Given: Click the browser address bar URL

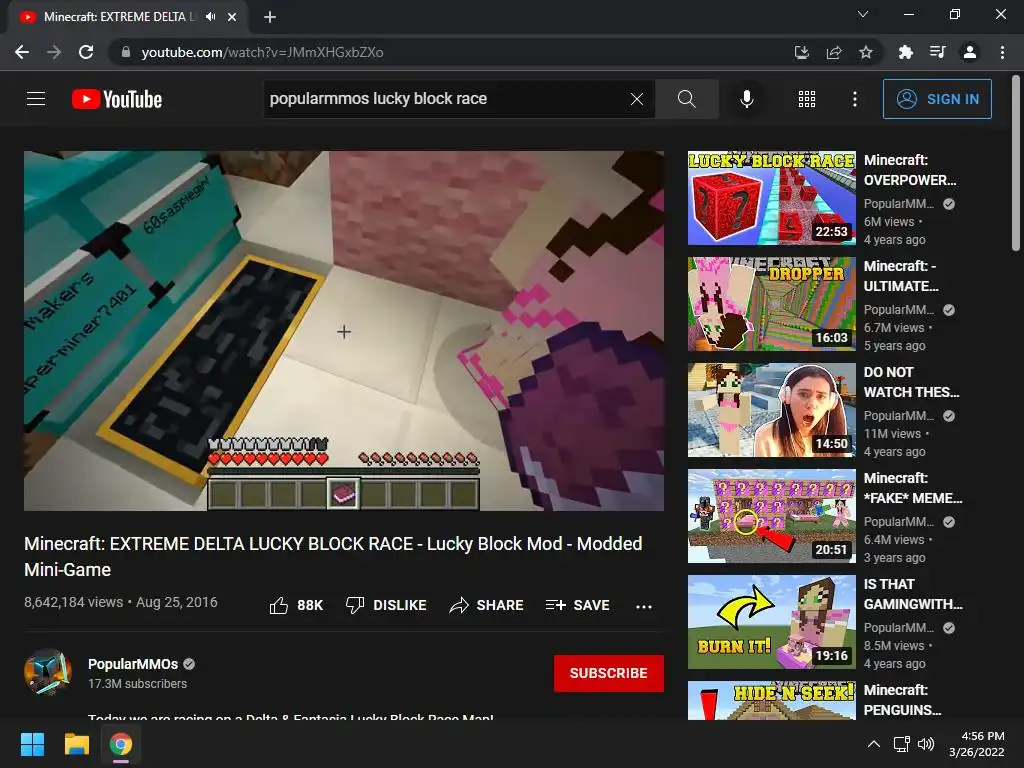Looking at the screenshot, I should (x=263, y=52).
